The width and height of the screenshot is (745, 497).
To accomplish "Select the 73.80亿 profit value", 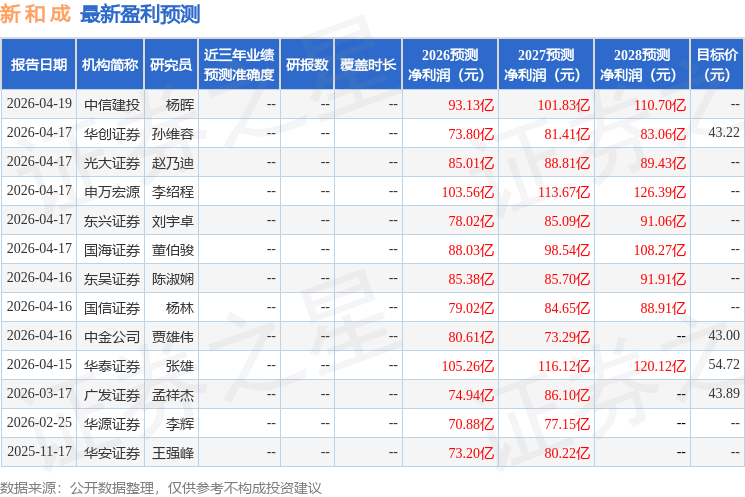I will click(471, 134).
